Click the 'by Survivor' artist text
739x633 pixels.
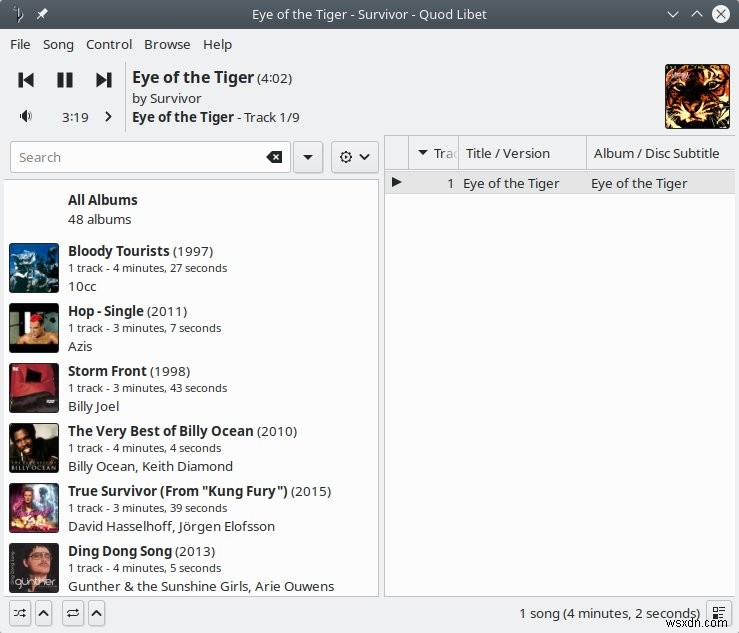[x=167, y=99]
